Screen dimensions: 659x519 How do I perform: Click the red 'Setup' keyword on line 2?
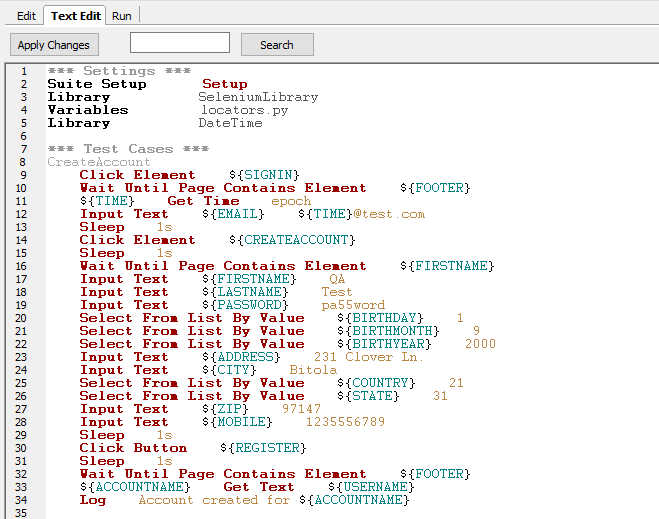(x=225, y=84)
